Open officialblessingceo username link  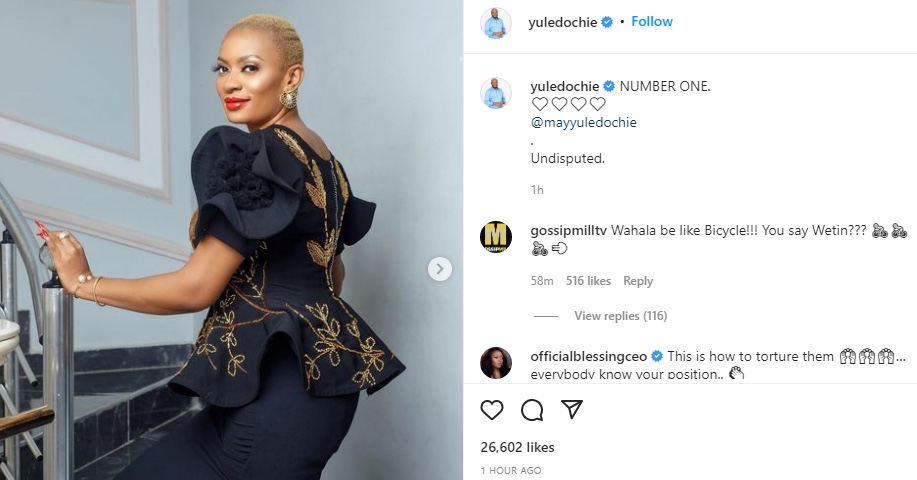(x=588, y=356)
